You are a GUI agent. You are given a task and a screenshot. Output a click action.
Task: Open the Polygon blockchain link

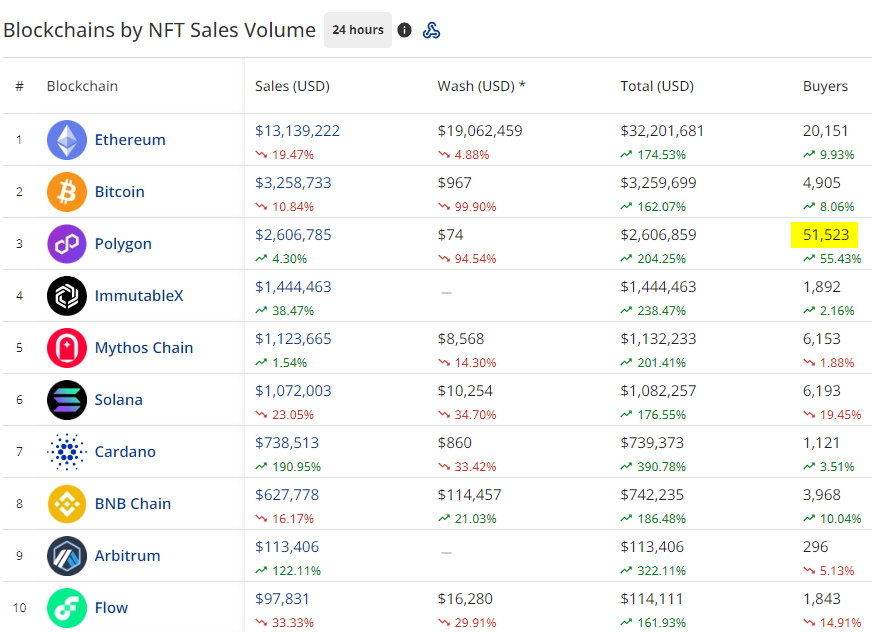pyautogui.click(x=123, y=244)
